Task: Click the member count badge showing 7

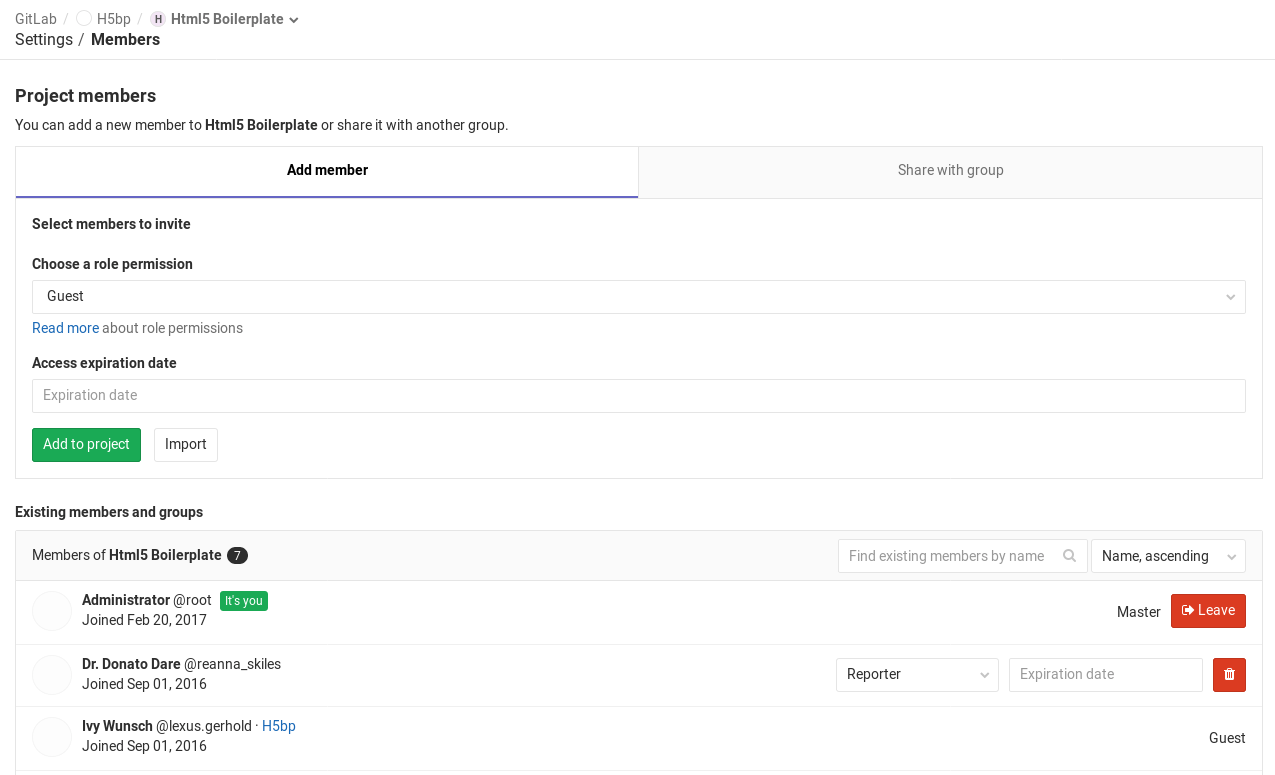Action: click(x=237, y=555)
